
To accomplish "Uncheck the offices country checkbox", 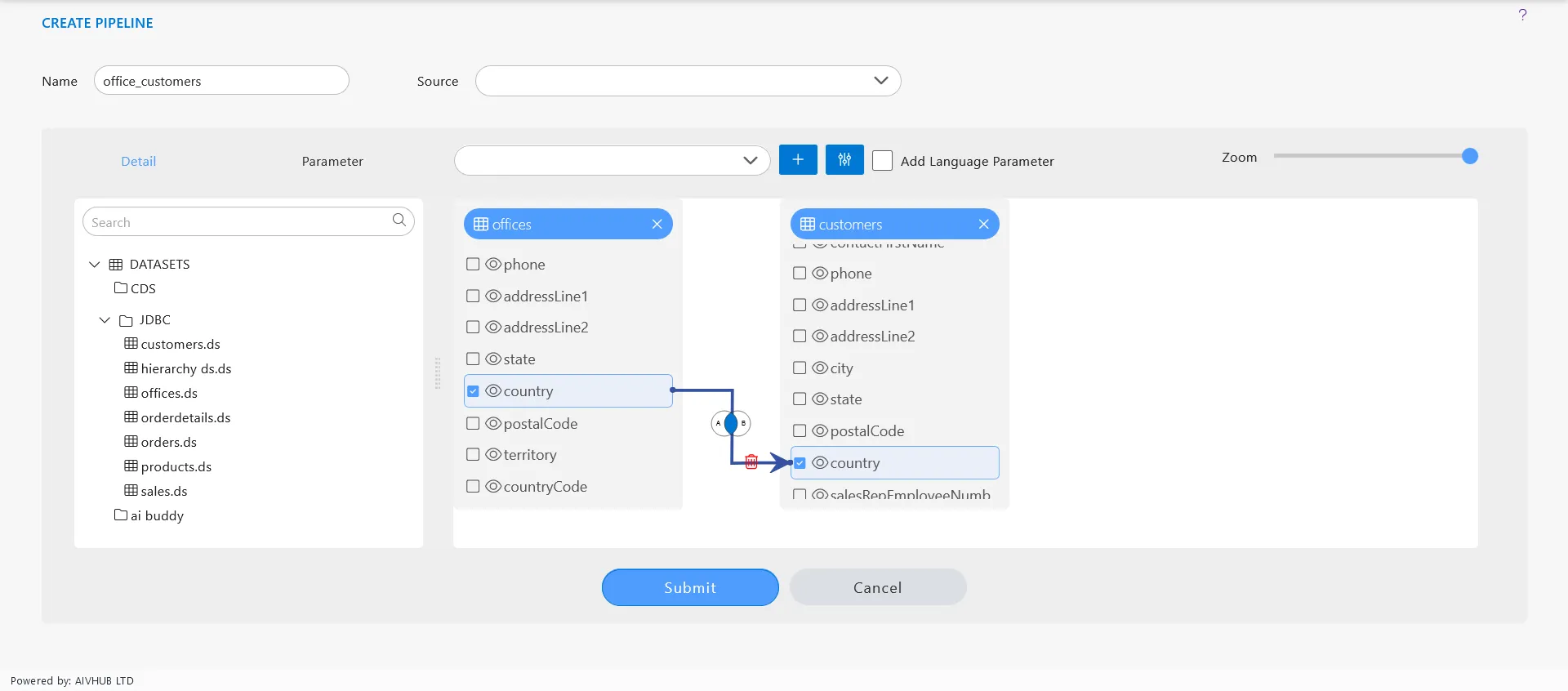I will [473, 391].
